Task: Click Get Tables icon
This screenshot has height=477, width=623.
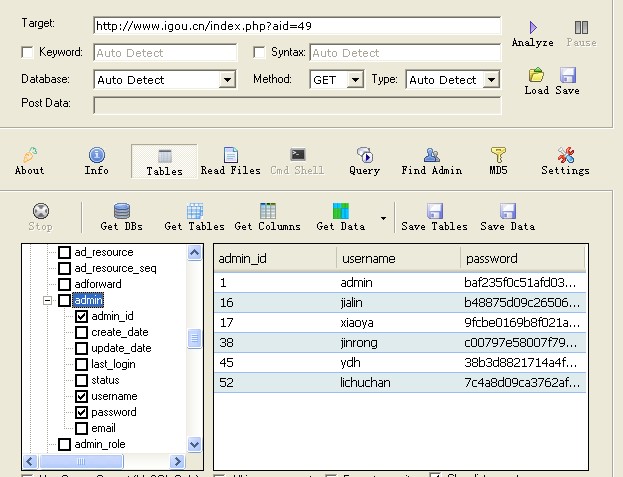Action: click(195, 211)
